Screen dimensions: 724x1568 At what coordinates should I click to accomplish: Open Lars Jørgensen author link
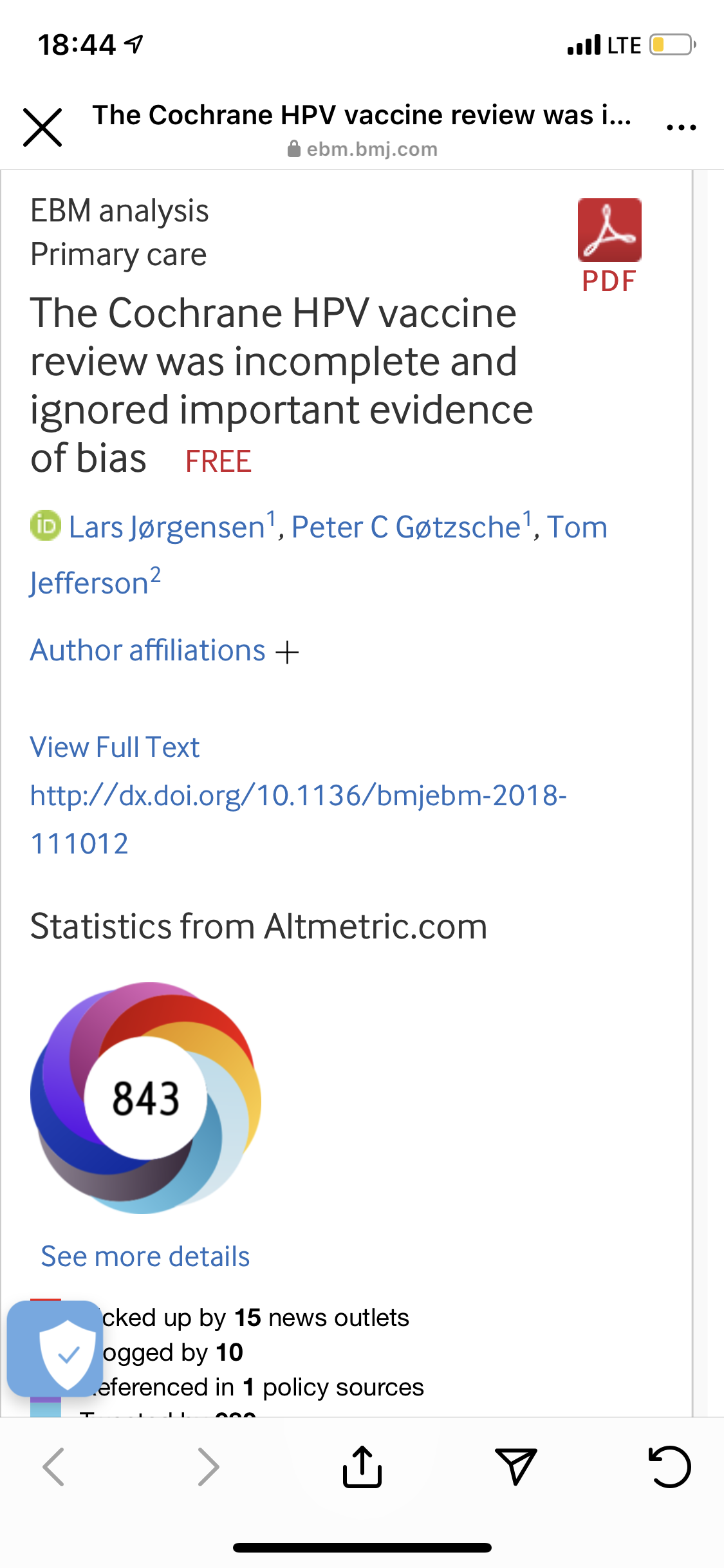167,527
